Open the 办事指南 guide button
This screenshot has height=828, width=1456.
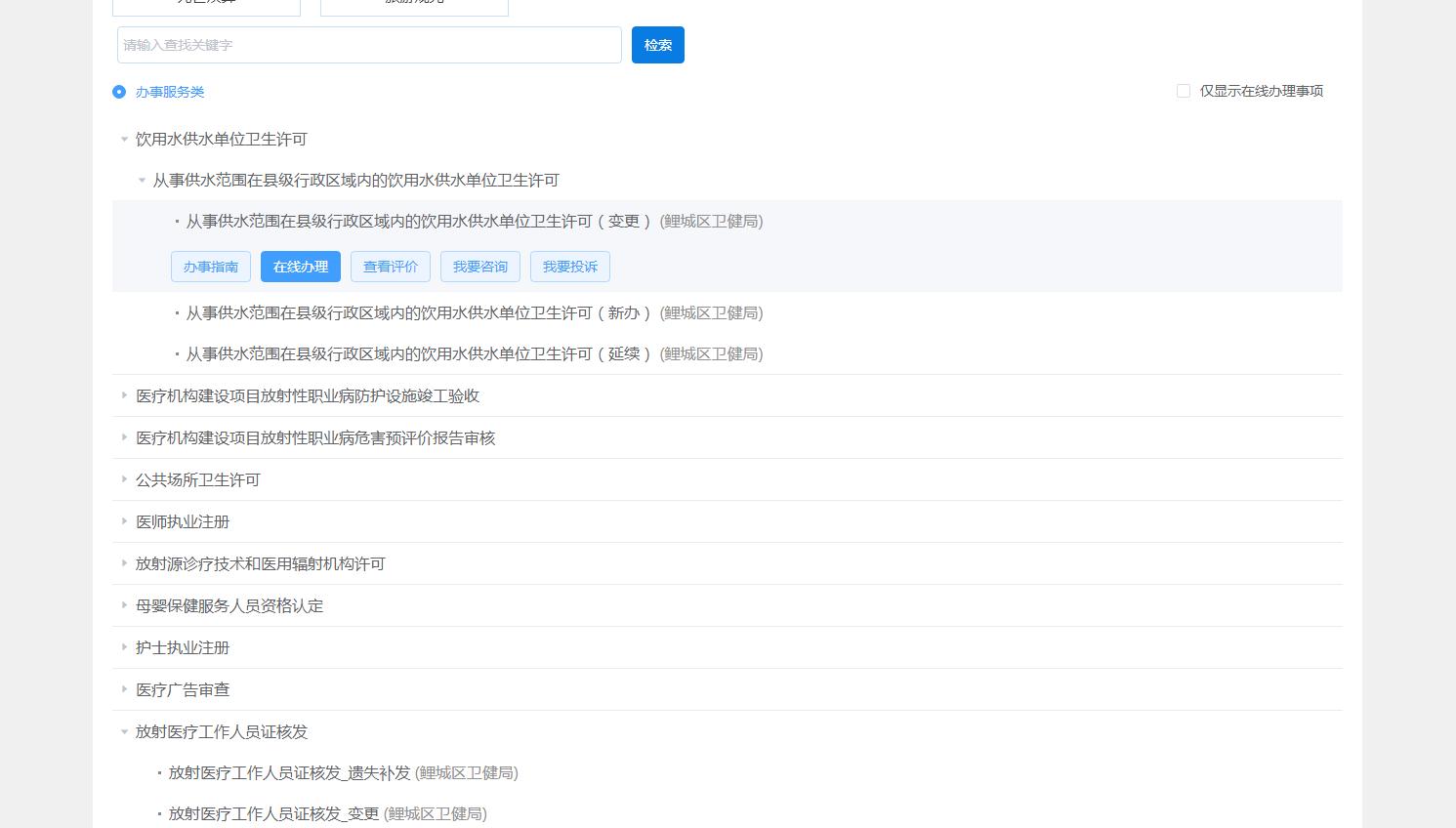point(210,266)
